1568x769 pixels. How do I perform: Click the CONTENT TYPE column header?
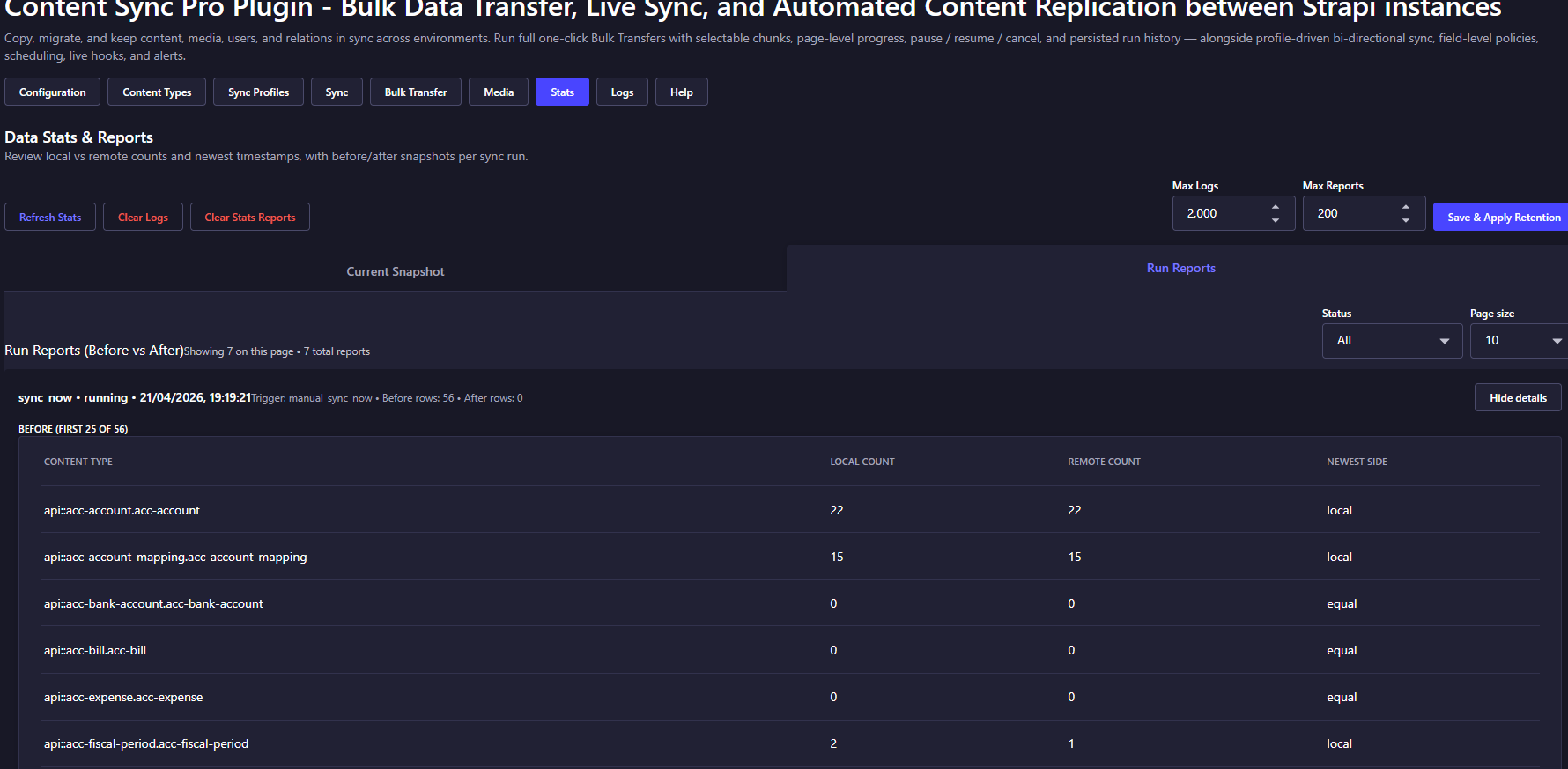click(78, 462)
